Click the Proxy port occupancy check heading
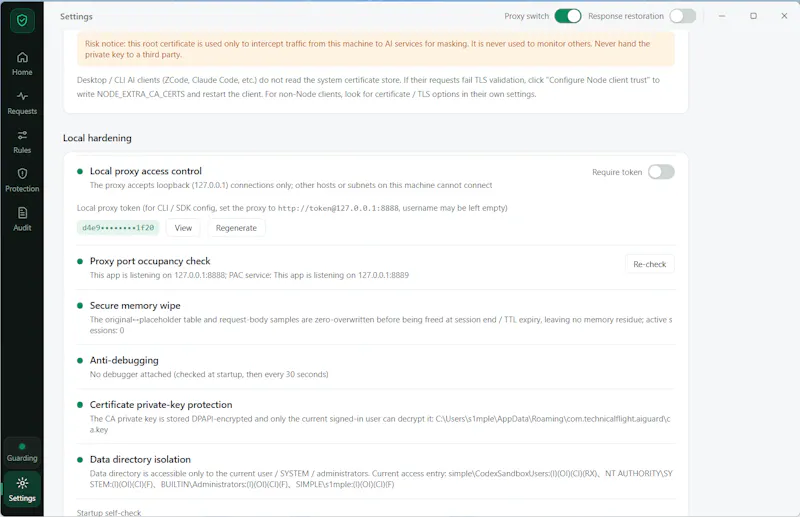 pos(150,261)
